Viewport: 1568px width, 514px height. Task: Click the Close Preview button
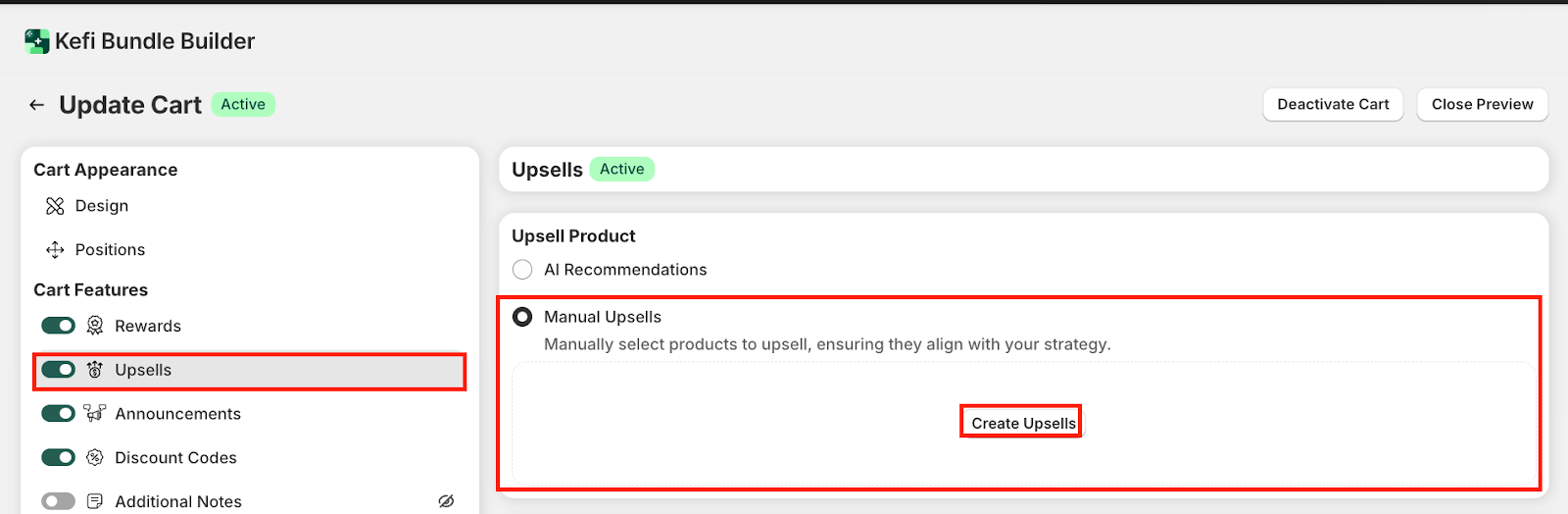(1482, 105)
